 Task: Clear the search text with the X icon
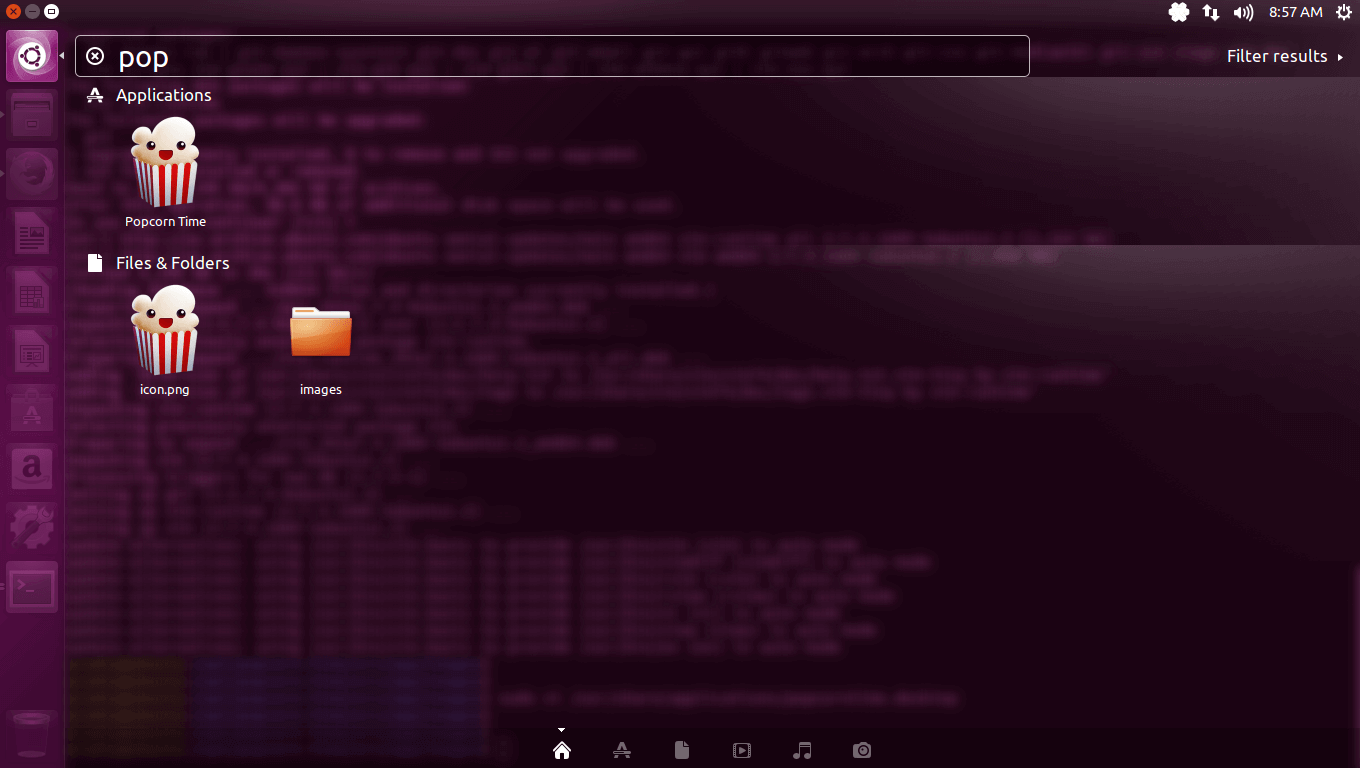95,56
